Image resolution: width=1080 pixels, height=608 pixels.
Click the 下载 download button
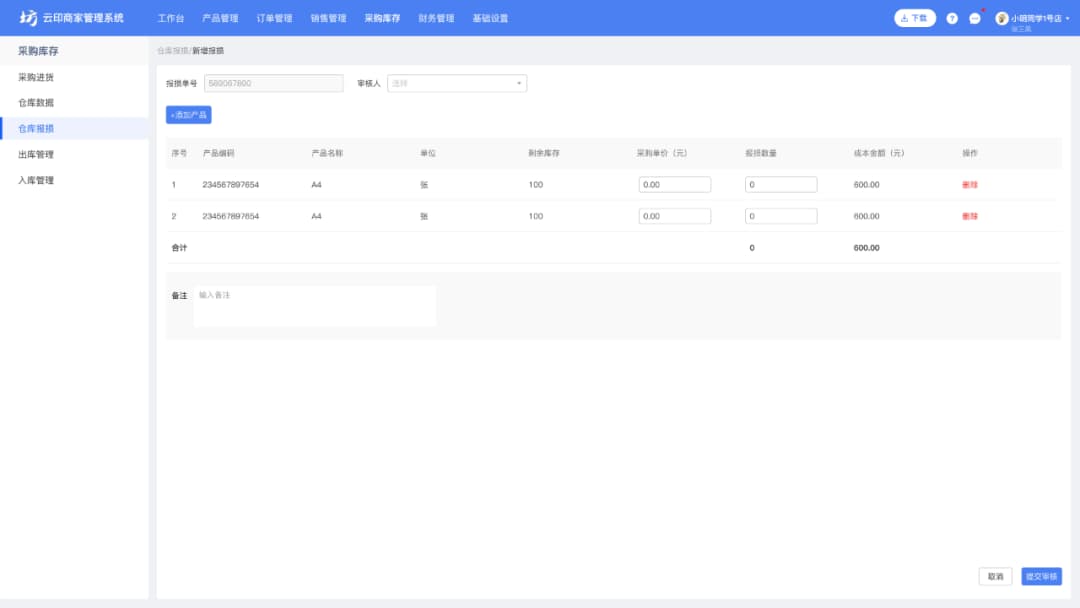914,18
